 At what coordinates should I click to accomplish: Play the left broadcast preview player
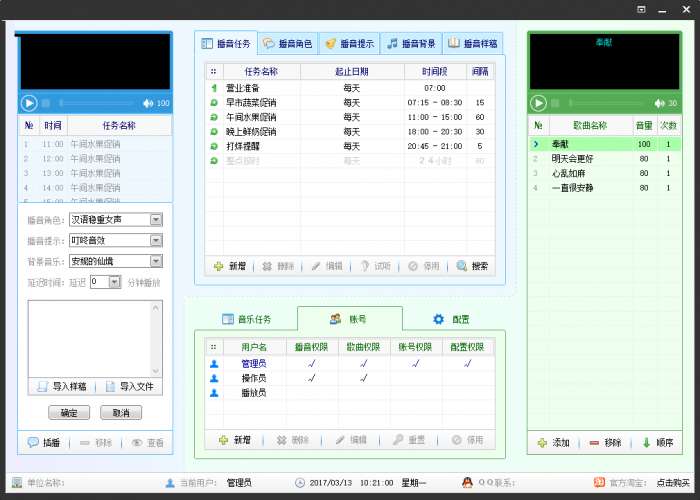pyautogui.click(x=29, y=103)
